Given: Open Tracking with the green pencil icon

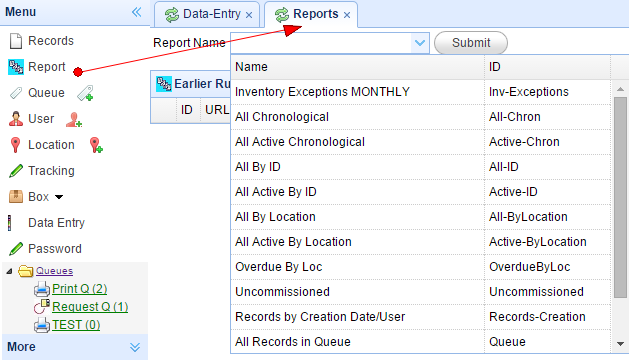Looking at the screenshot, I should pyautogui.click(x=16, y=171).
